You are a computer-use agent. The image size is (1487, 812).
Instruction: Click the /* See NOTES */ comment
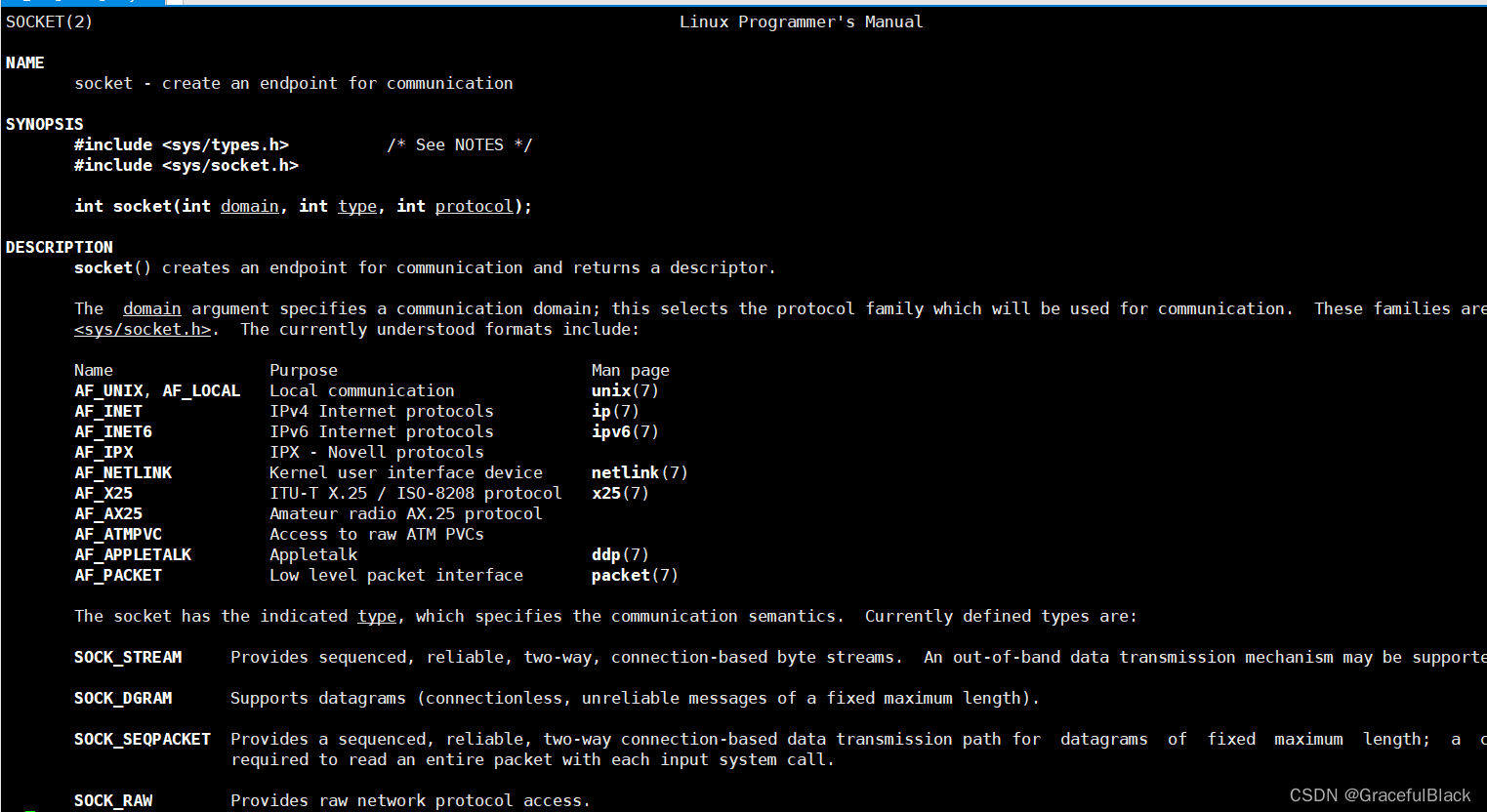click(460, 144)
